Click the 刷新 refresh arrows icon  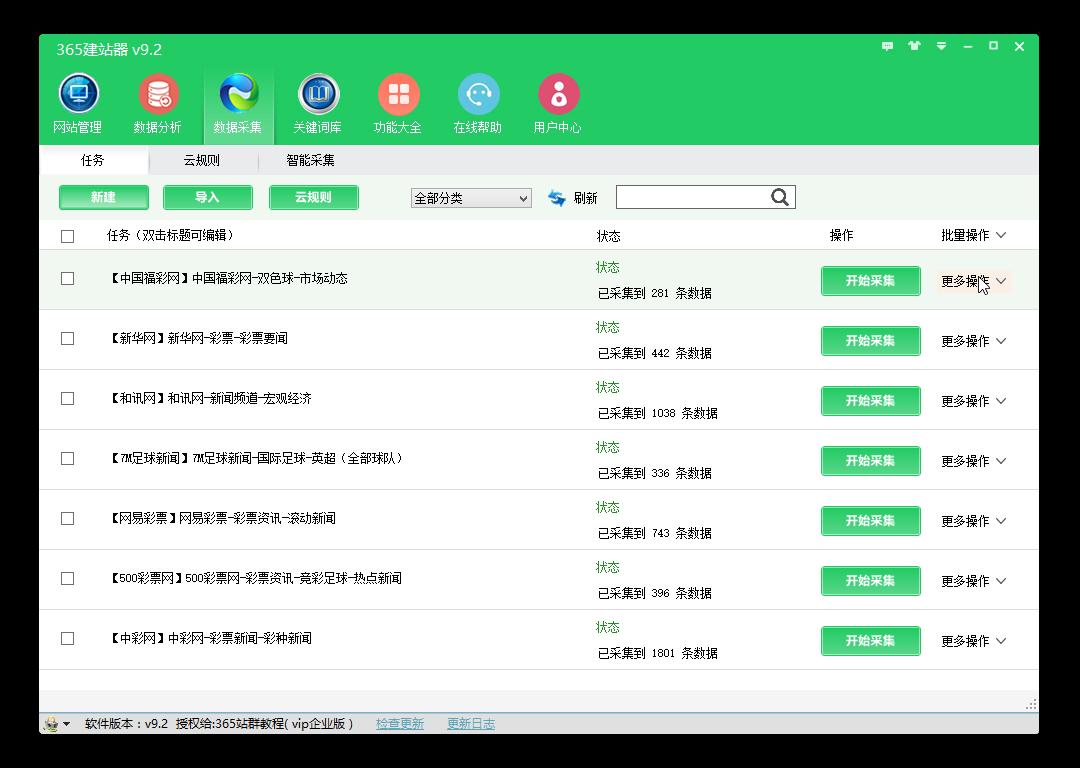click(557, 198)
